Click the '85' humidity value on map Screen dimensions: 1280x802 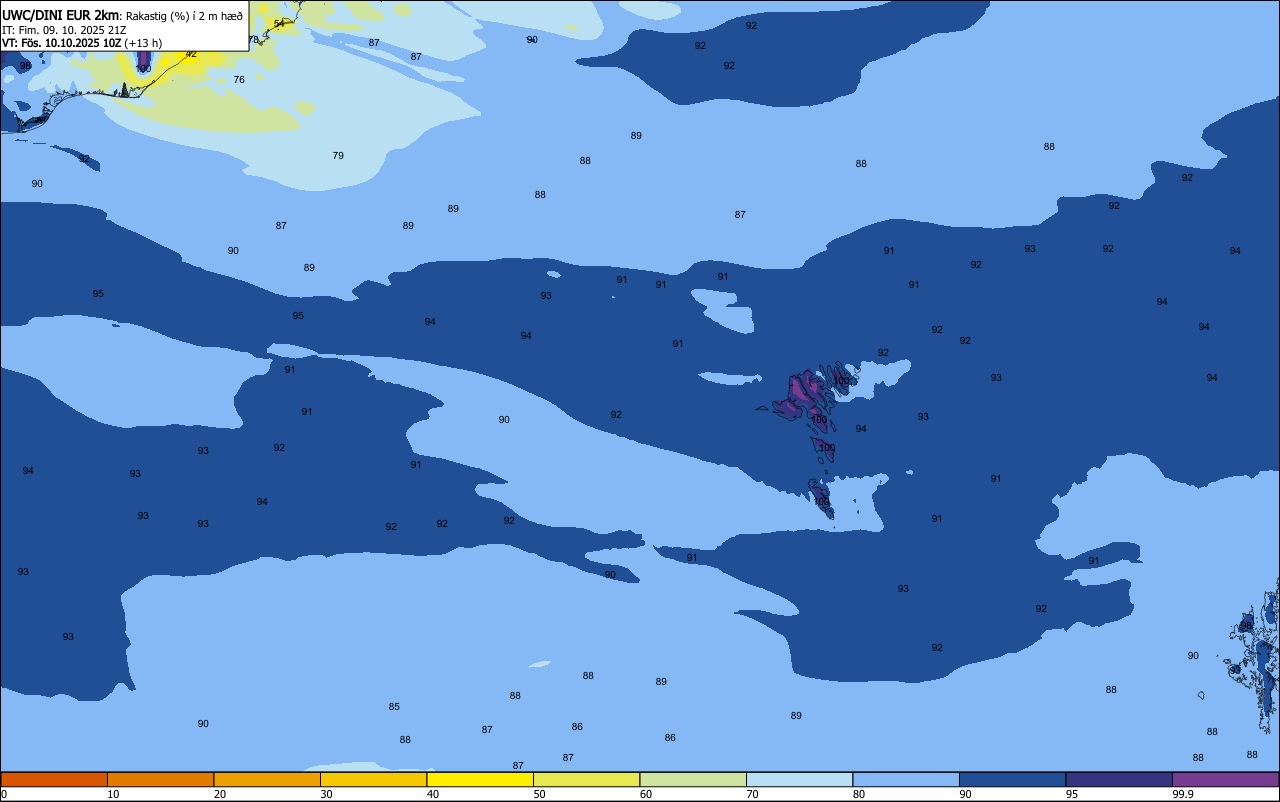[394, 707]
